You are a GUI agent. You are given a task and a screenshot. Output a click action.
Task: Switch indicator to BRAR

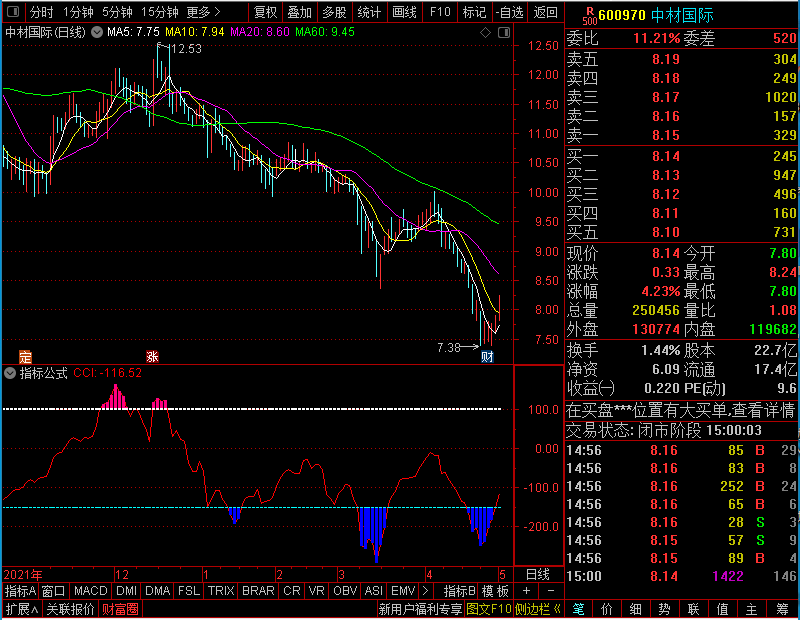click(x=258, y=591)
